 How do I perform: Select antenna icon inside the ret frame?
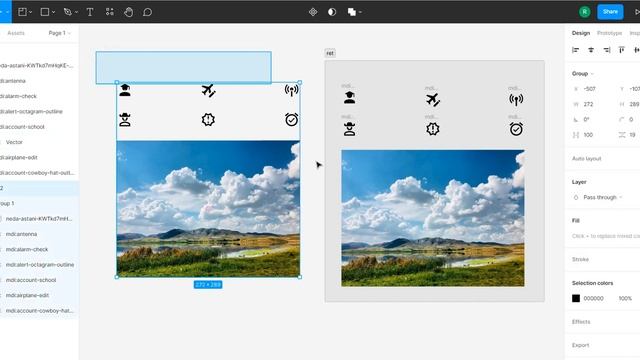pyautogui.click(x=516, y=99)
